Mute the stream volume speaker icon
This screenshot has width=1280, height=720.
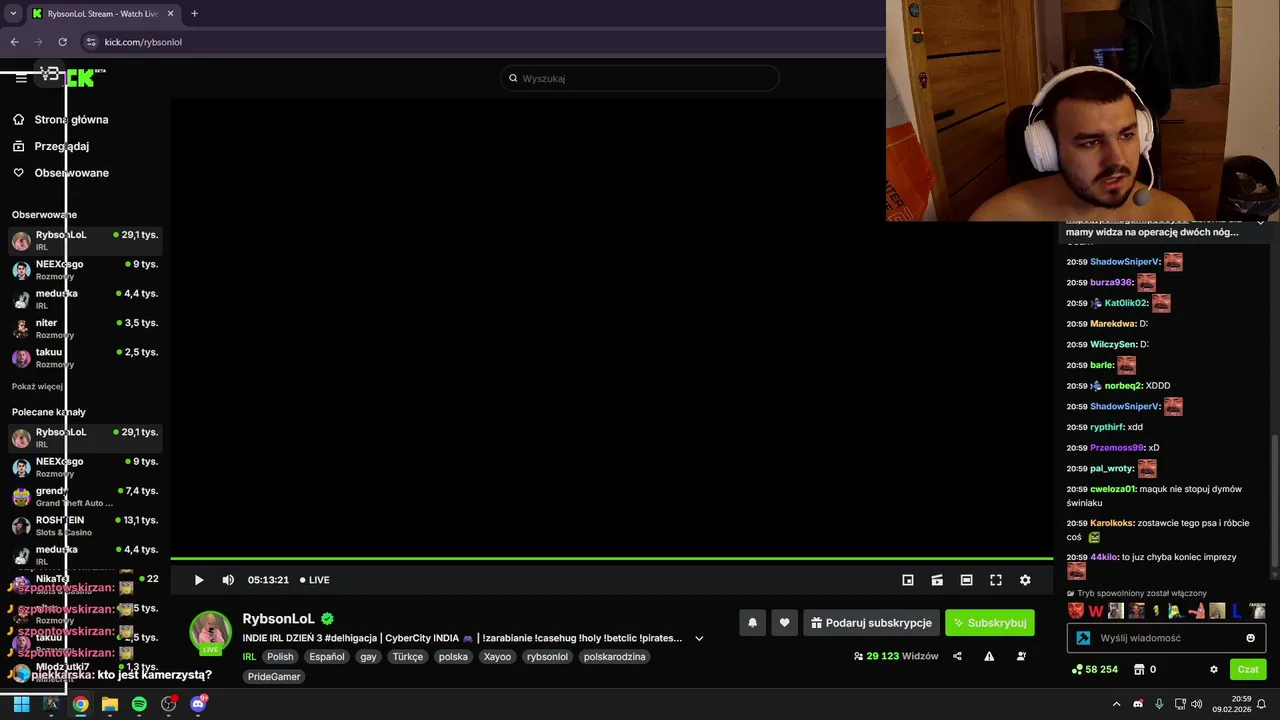click(228, 580)
